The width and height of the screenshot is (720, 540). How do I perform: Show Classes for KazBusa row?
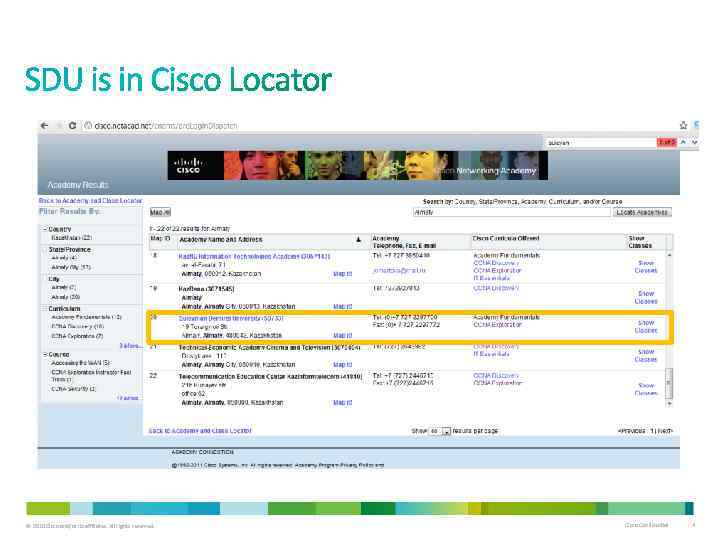(x=646, y=298)
